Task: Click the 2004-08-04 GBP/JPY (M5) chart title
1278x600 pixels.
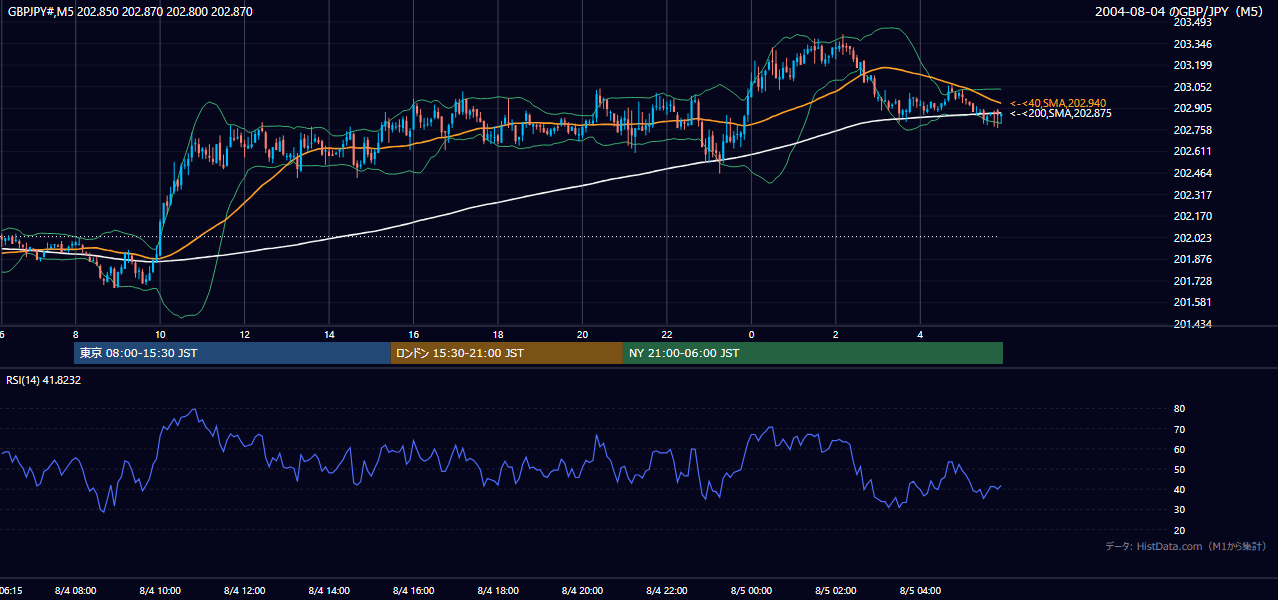Action: (1180, 12)
